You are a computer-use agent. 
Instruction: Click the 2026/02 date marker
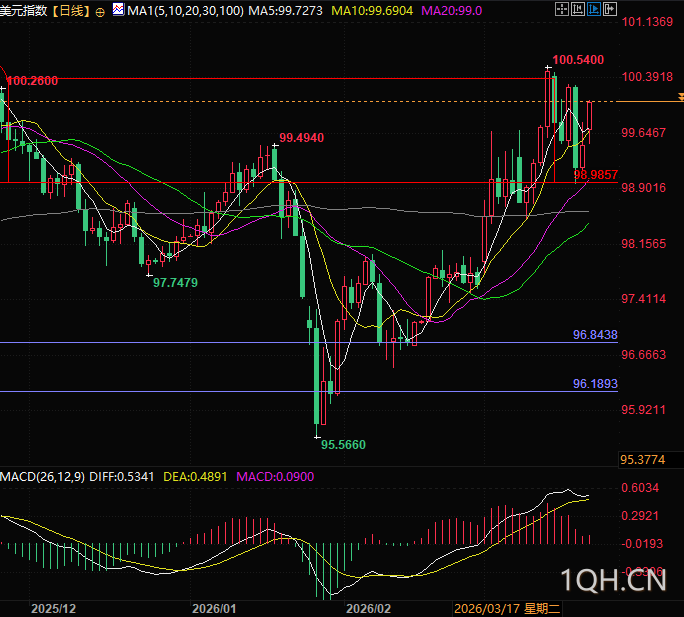(x=369, y=609)
